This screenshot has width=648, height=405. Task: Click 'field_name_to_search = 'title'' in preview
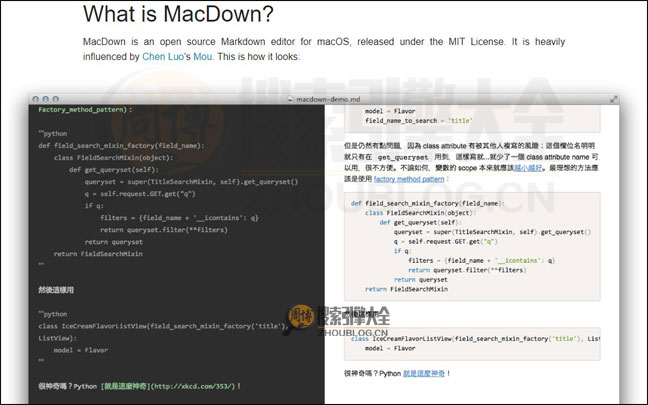click(419, 121)
